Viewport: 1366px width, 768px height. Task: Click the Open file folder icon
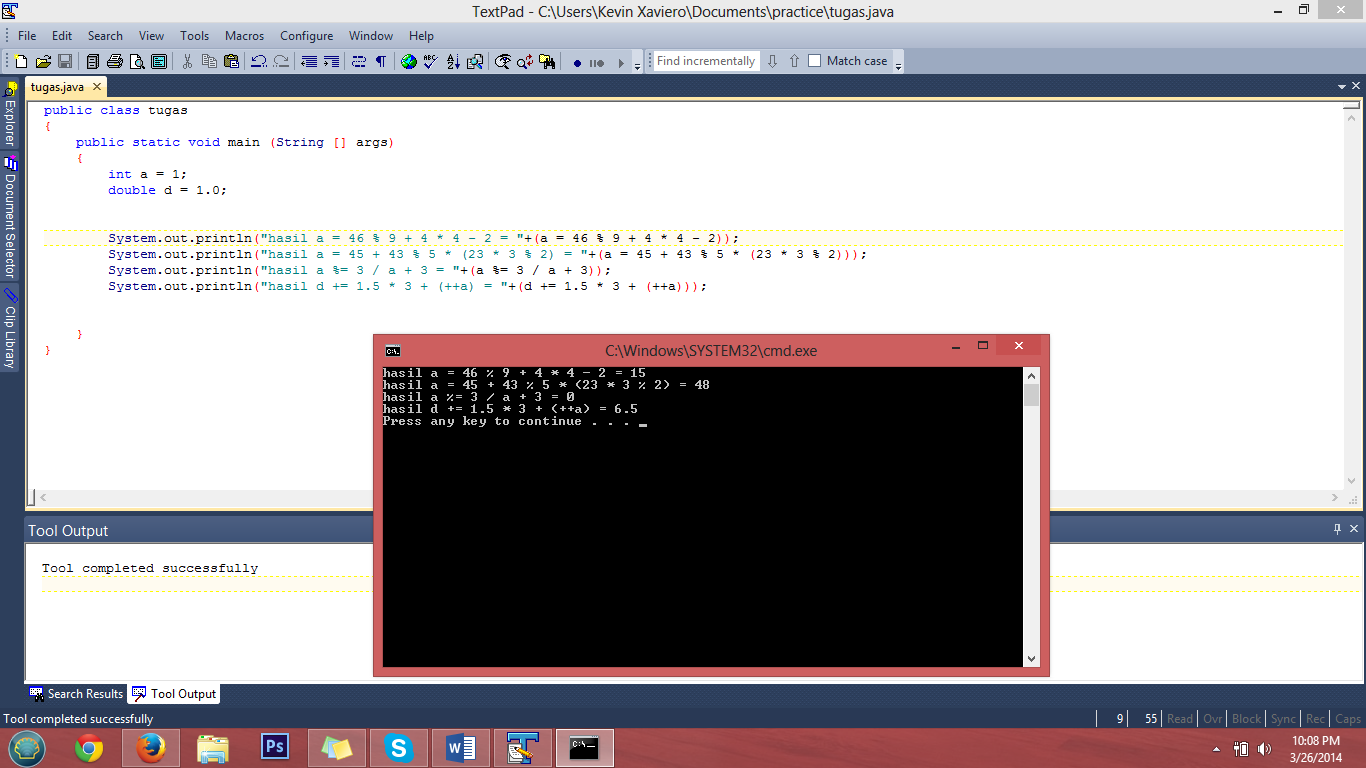tap(43, 61)
